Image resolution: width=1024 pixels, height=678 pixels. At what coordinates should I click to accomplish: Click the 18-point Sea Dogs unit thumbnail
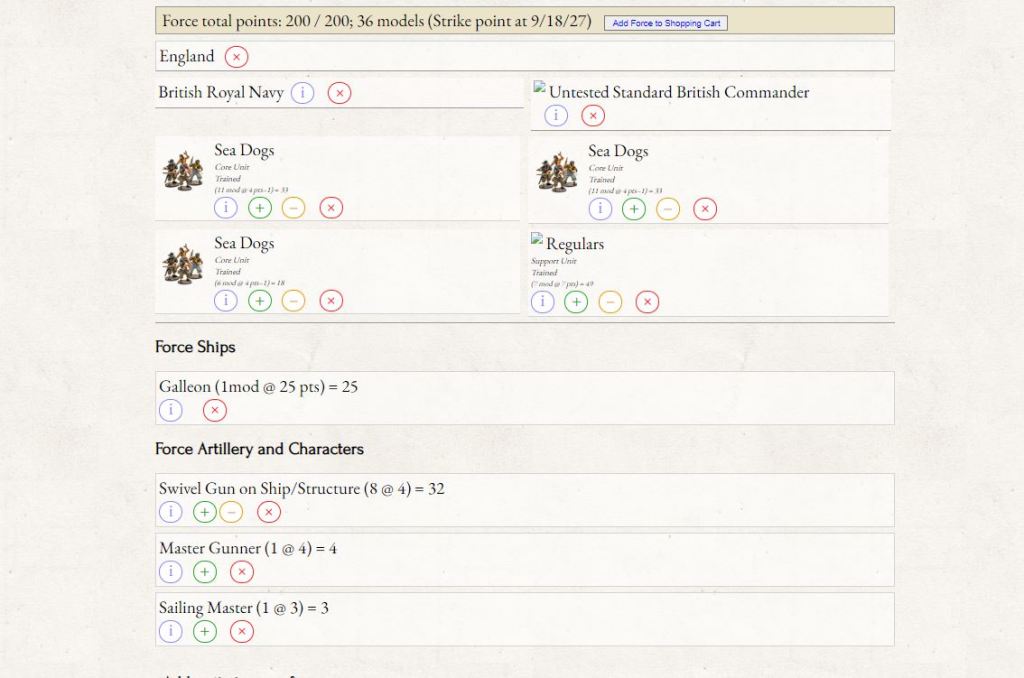click(183, 265)
